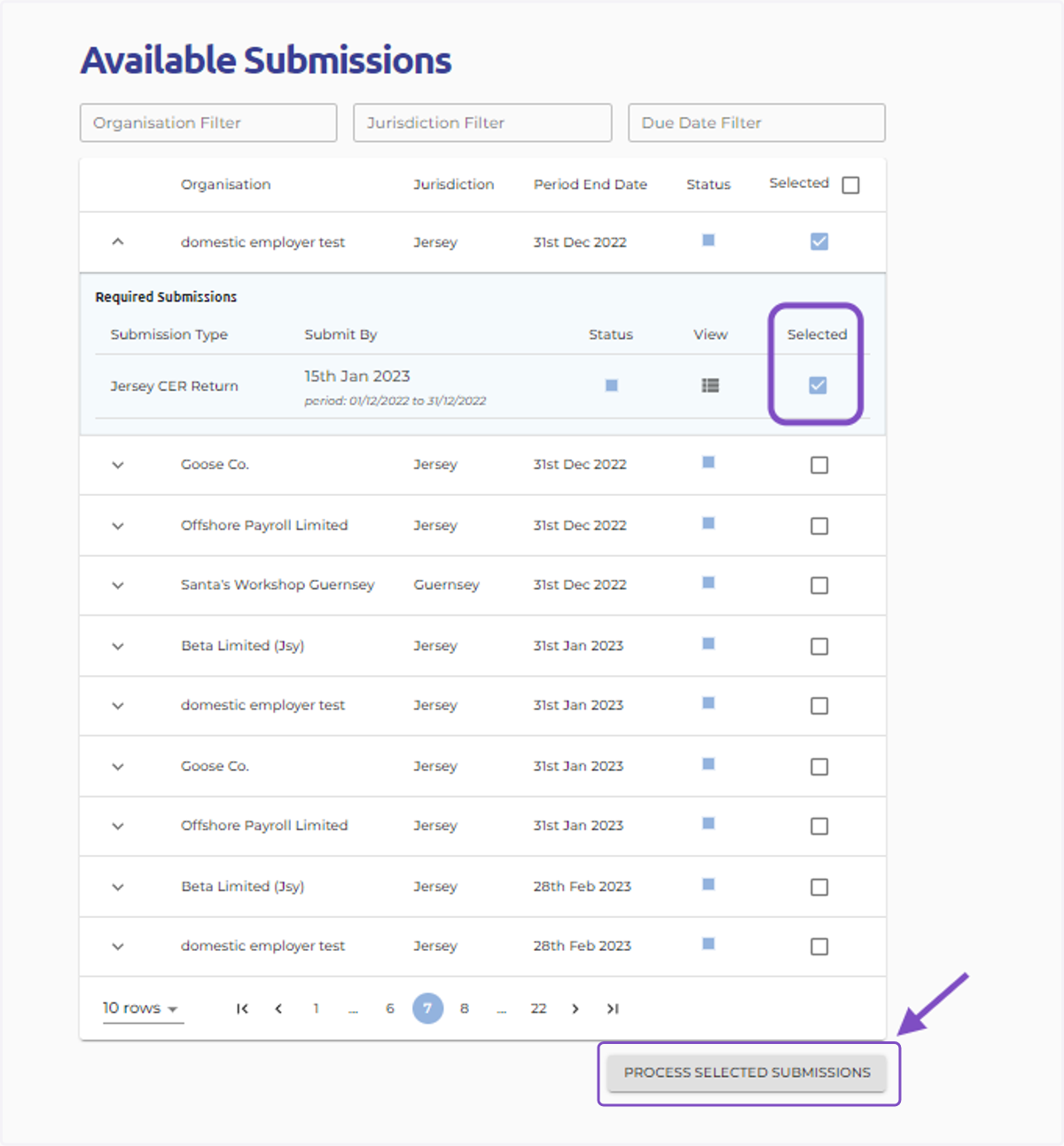
Task: Go to page 8
Action: [465, 1009]
